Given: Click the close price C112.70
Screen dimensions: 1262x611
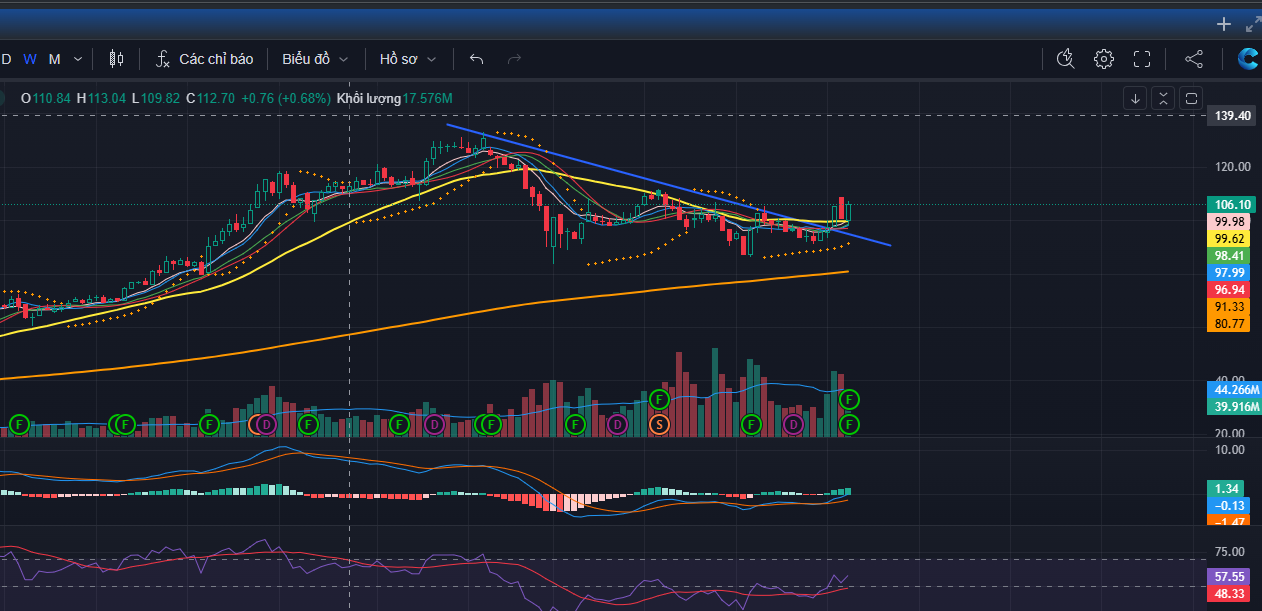Looking at the screenshot, I should [210, 98].
